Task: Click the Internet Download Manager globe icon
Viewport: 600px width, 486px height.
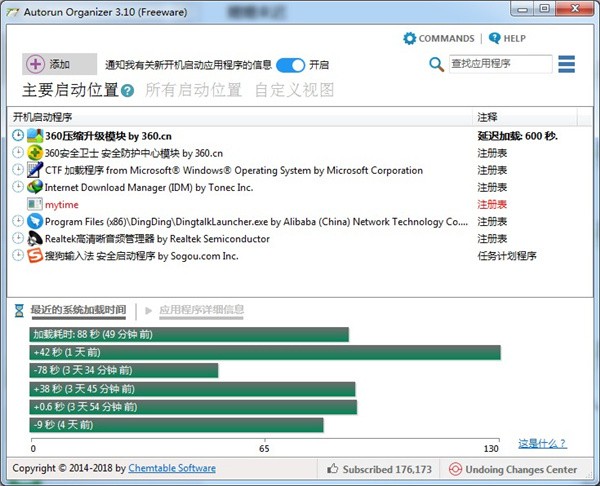Action: (x=35, y=187)
